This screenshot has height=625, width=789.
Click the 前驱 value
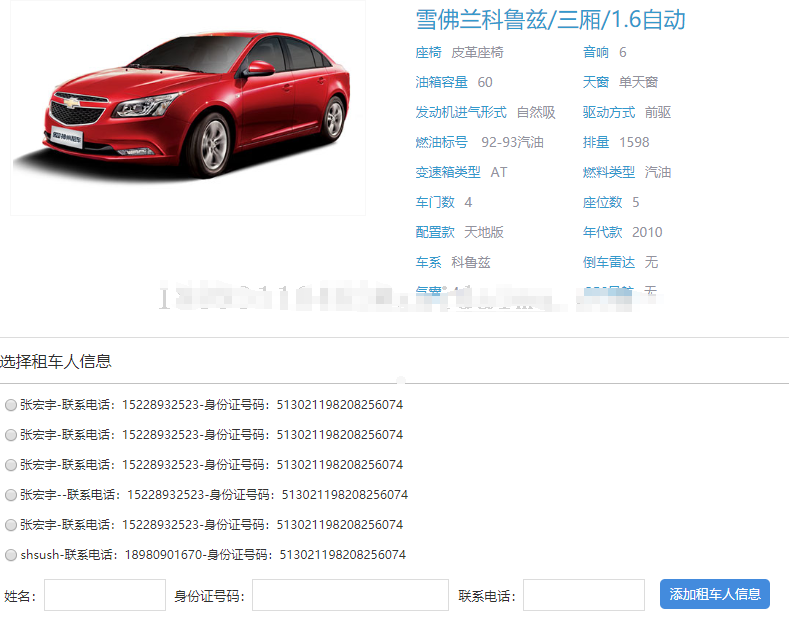pyautogui.click(x=658, y=112)
